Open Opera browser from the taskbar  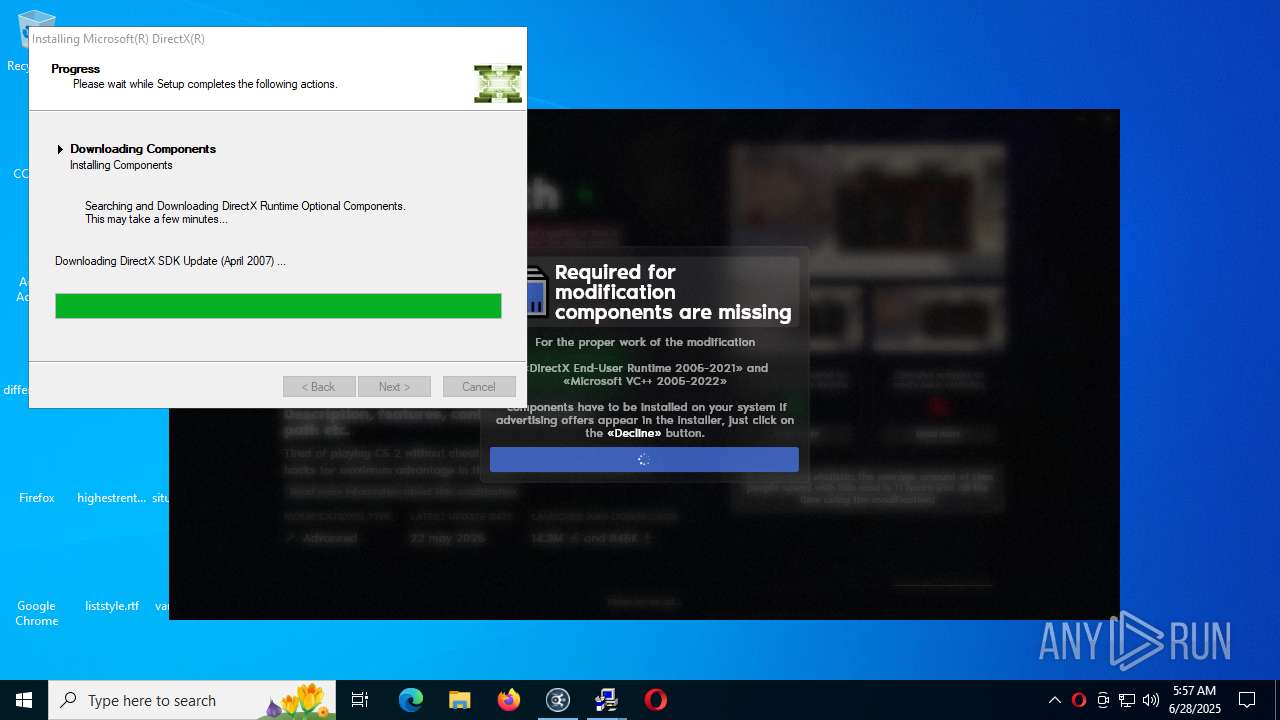pos(655,700)
